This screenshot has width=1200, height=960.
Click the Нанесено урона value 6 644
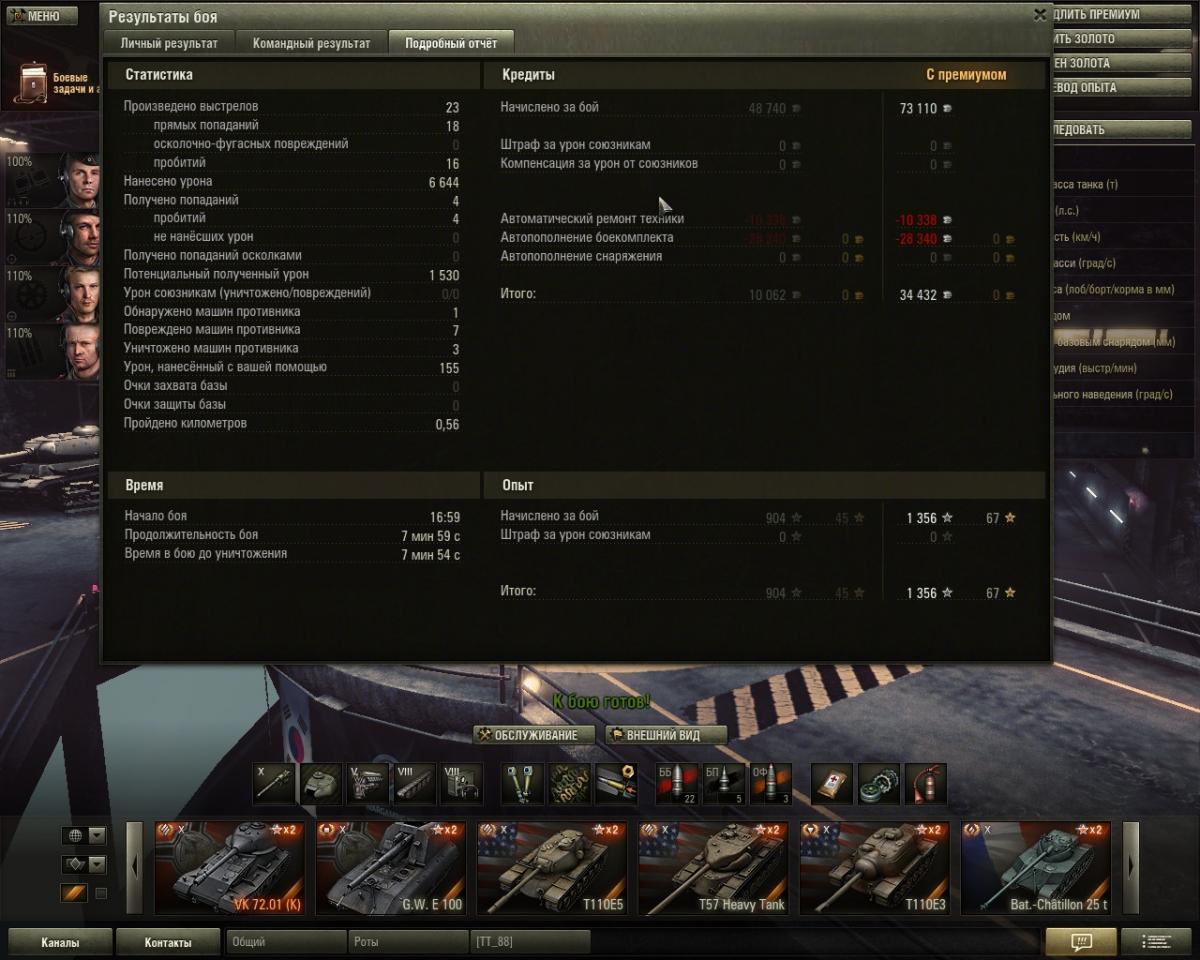click(x=444, y=182)
